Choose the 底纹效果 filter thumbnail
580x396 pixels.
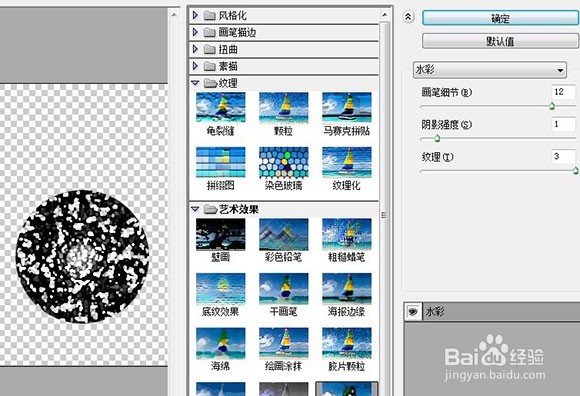(220, 289)
